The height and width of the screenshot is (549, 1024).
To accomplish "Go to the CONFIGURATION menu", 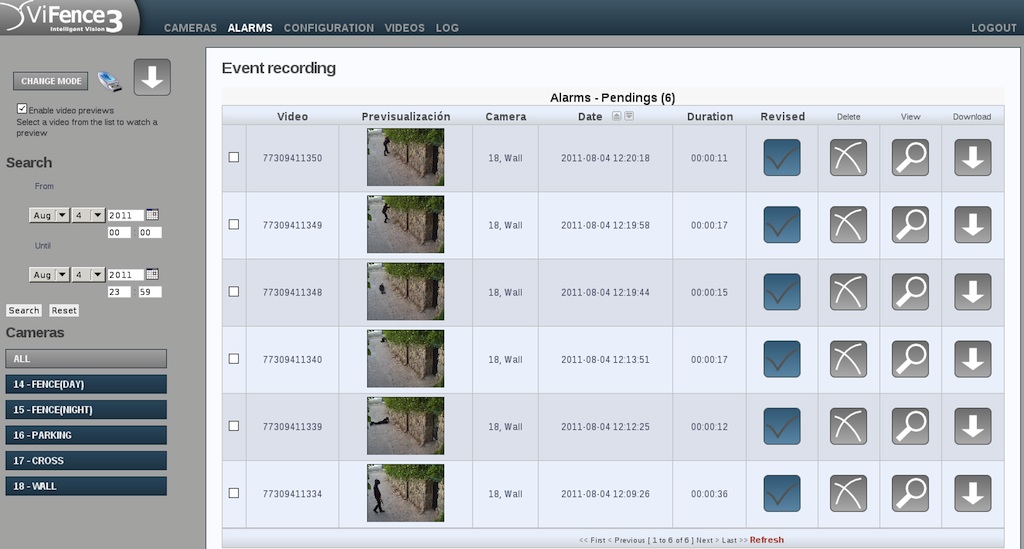I will [329, 28].
